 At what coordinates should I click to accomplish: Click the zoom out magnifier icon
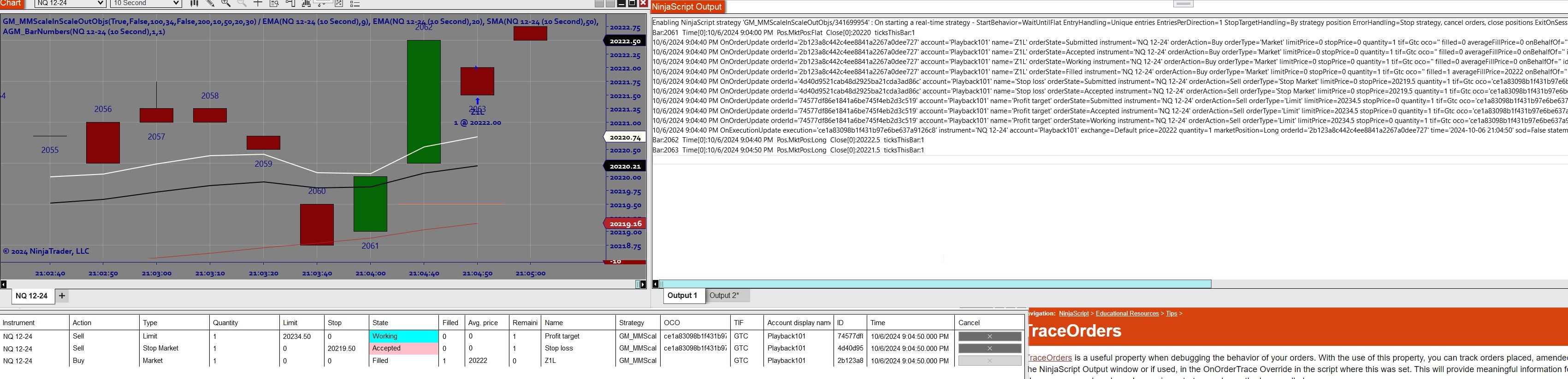tap(242, 3)
